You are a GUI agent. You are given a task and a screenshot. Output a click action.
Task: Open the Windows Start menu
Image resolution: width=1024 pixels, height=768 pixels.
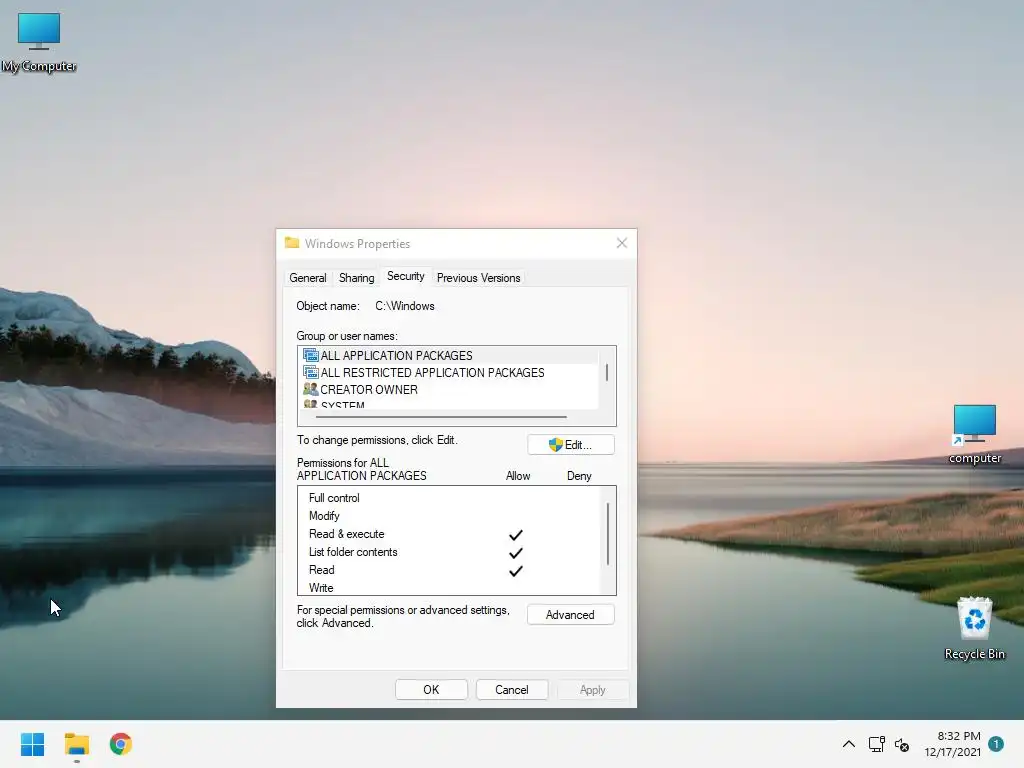(32, 744)
